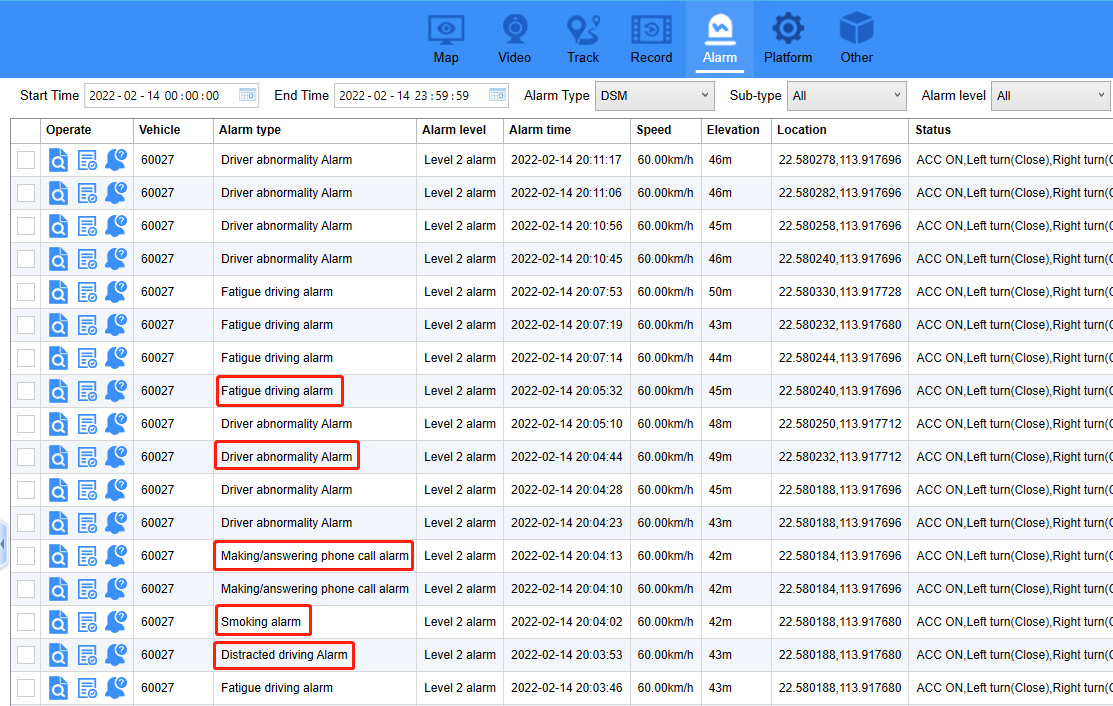Check the box for the 20:04:44 alarm
1113x706 pixels.
click(26, 457)
